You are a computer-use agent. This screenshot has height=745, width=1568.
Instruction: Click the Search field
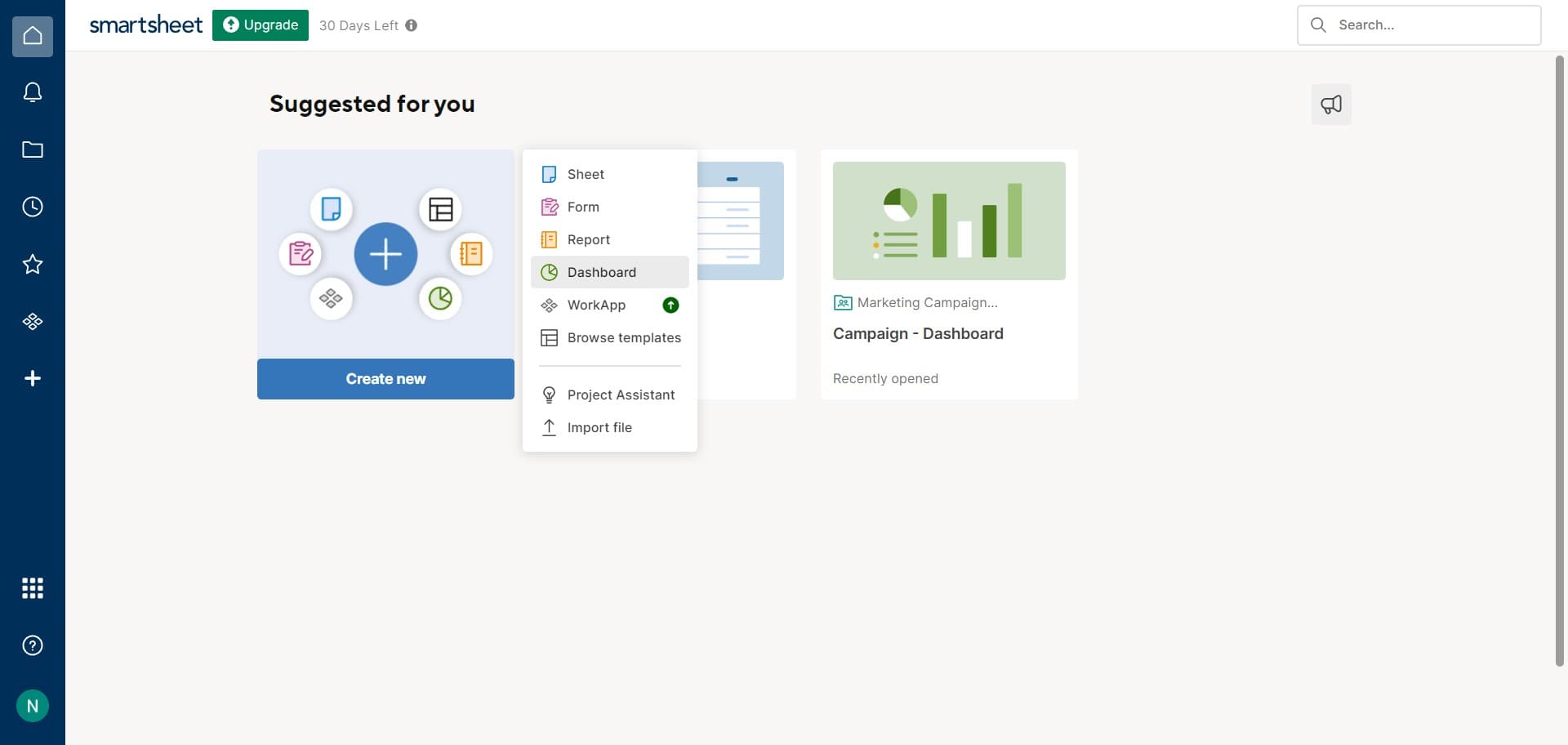(x=1419, y=25)
